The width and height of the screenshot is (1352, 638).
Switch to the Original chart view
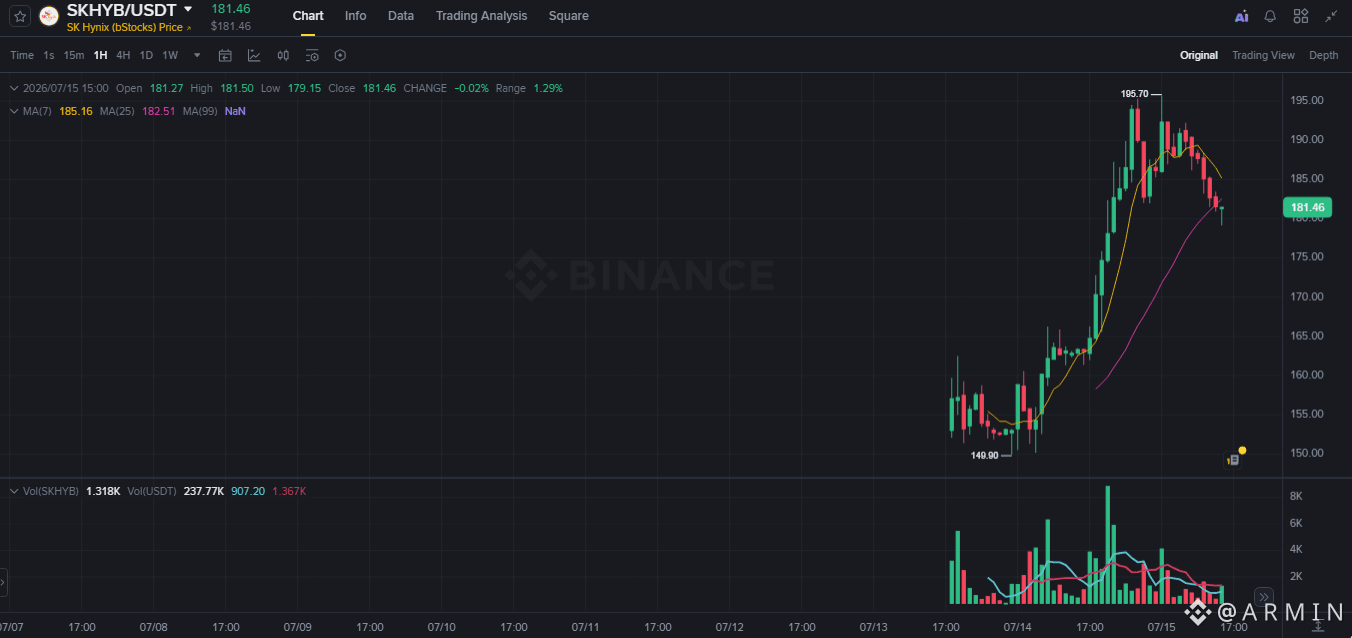tap(1198, 55)
